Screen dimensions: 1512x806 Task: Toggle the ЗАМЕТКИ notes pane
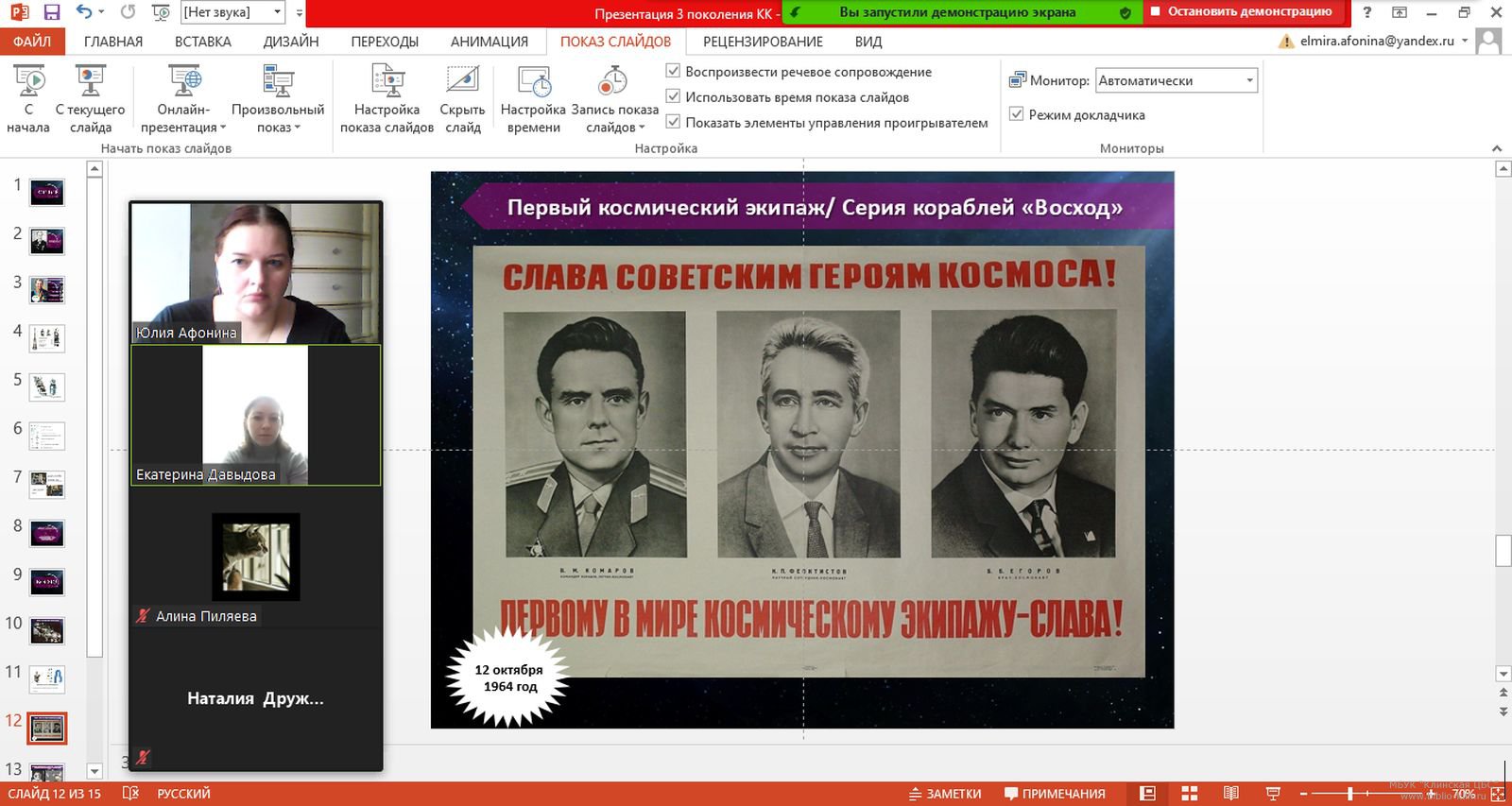945,794
